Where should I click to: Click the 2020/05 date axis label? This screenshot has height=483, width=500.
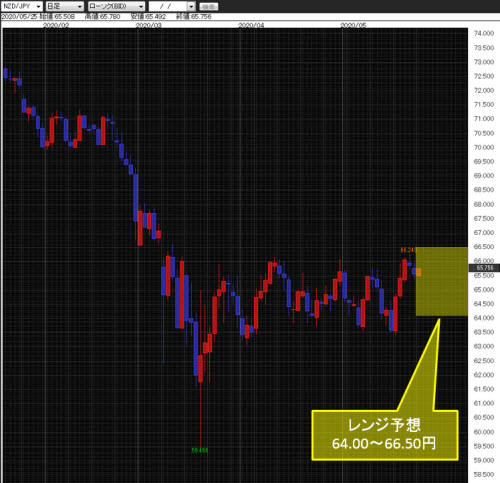pos(353,25)
